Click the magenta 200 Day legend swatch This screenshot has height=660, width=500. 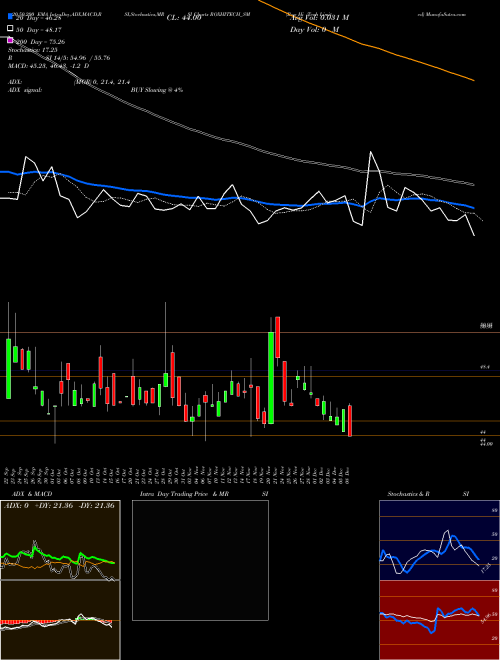tap(10, 41)
